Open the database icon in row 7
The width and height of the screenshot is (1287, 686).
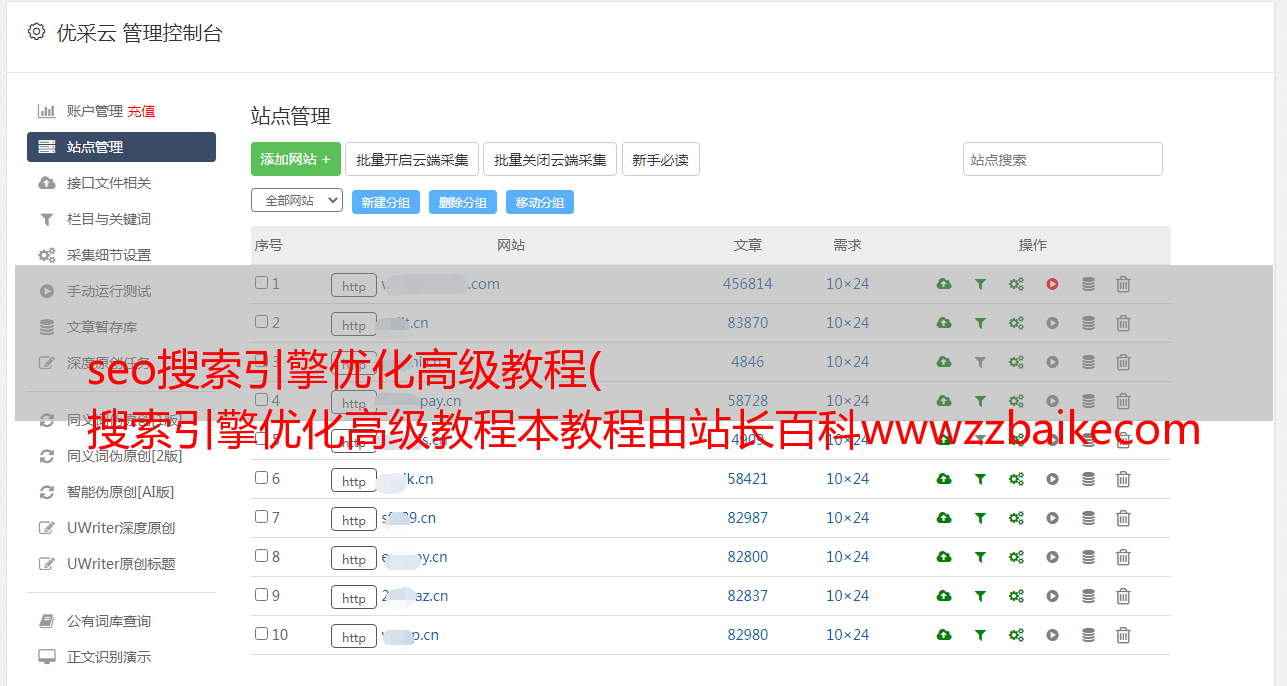[x=1088, y=518]
